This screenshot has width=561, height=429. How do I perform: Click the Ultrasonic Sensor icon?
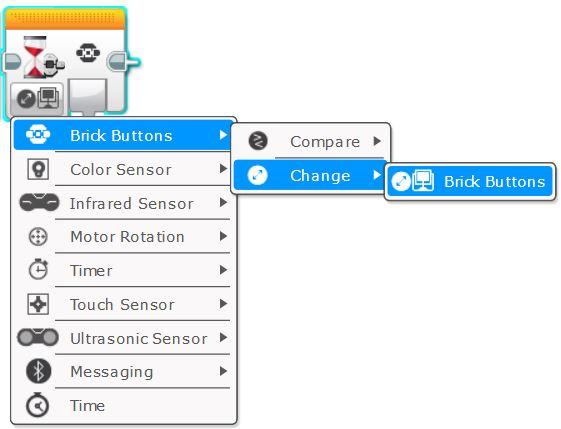[x=38, y=337]
